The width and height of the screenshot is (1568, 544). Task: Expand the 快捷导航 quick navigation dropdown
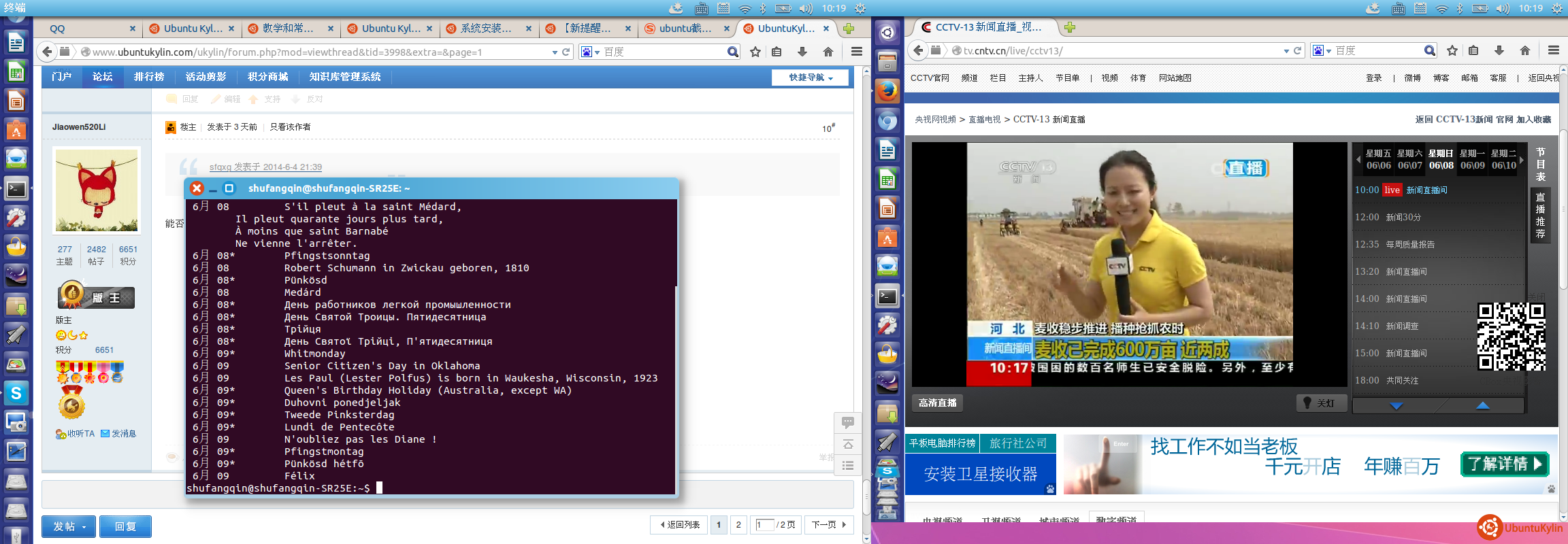point(810,78)
